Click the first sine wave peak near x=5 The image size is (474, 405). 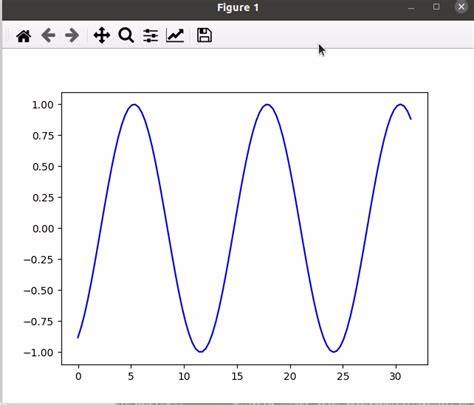pos(134,105)
